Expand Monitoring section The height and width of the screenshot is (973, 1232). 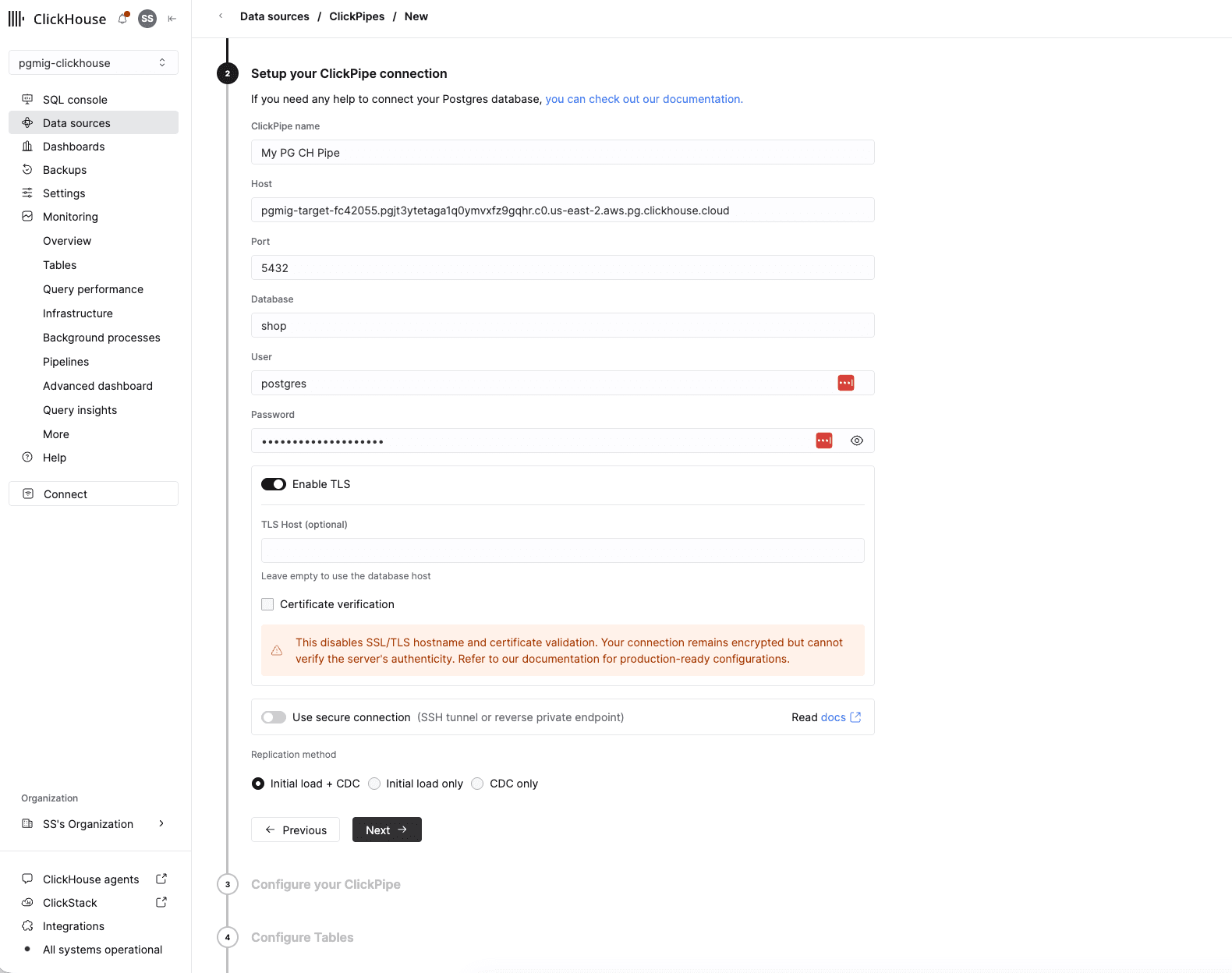click(70, 217)
